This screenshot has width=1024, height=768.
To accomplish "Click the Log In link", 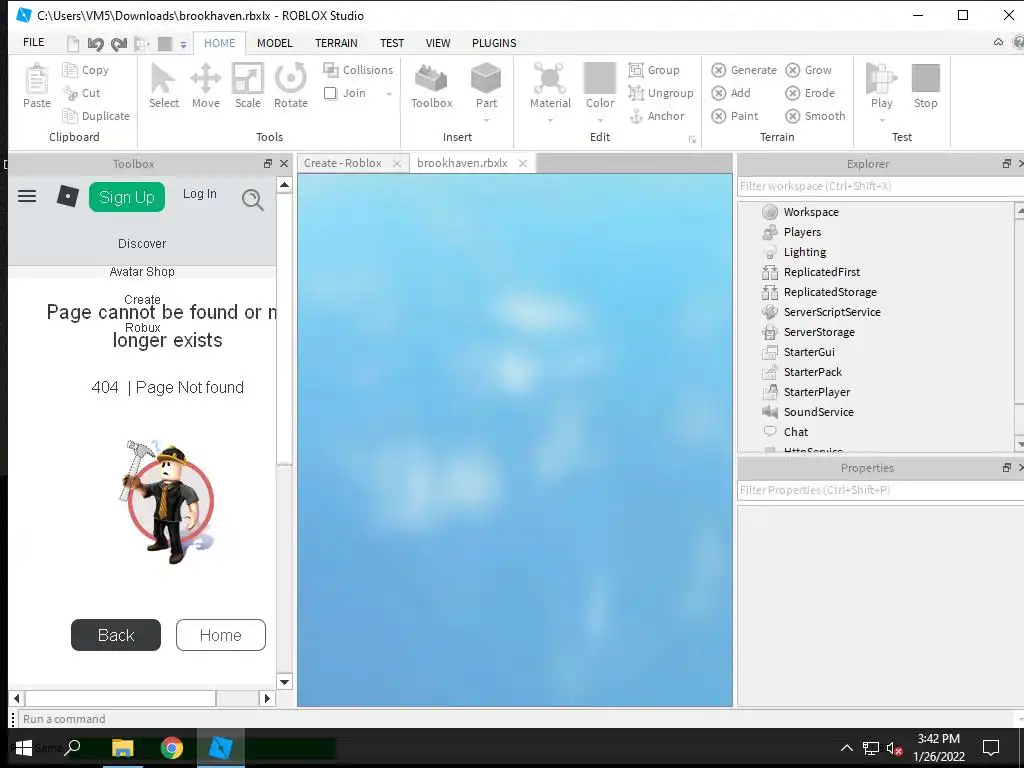I will pos(199,194).
